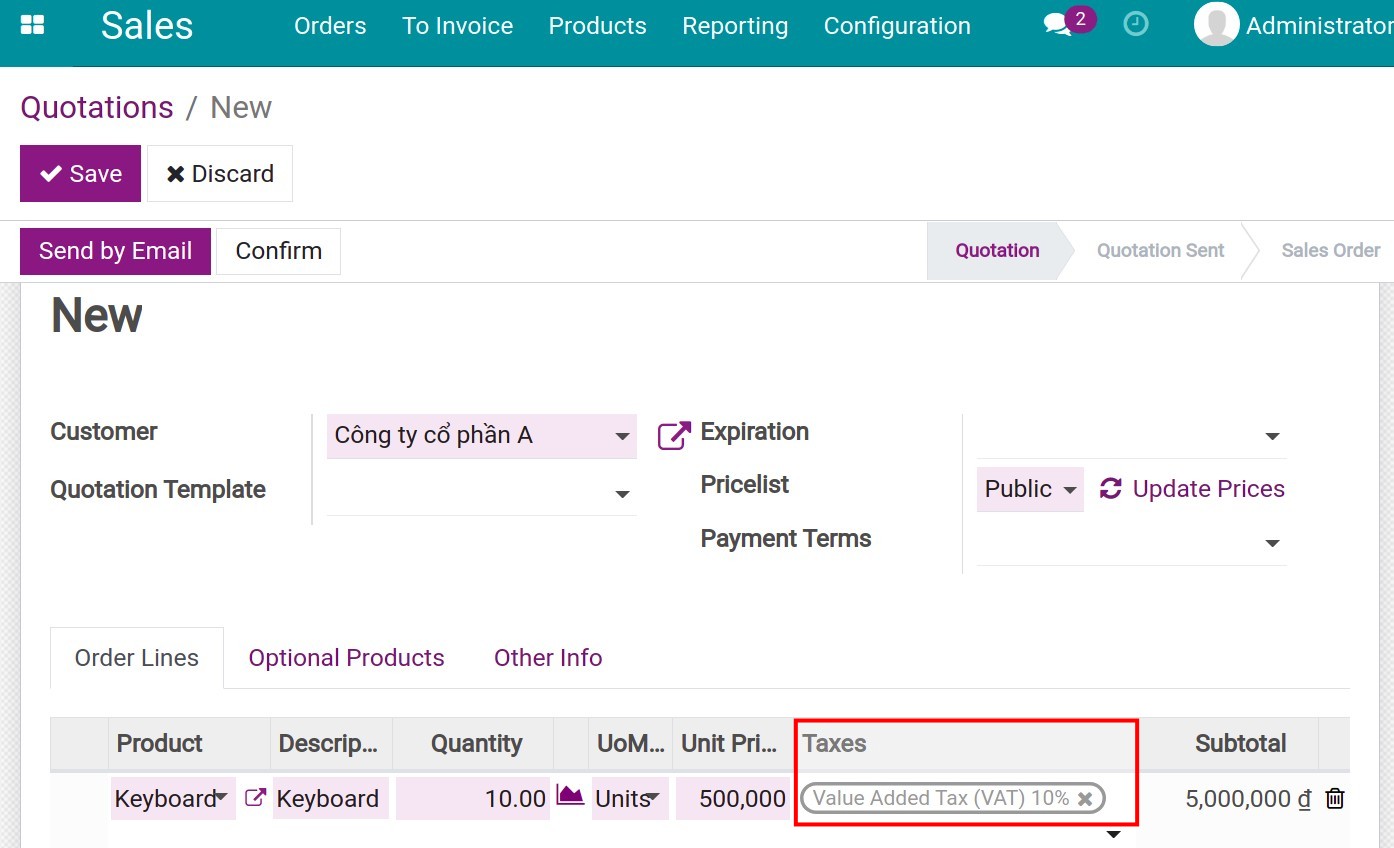This screenshot has height=848, width=1394.
Task: Expand the Payment Terms dropdown
Action: pos(1272,543)
